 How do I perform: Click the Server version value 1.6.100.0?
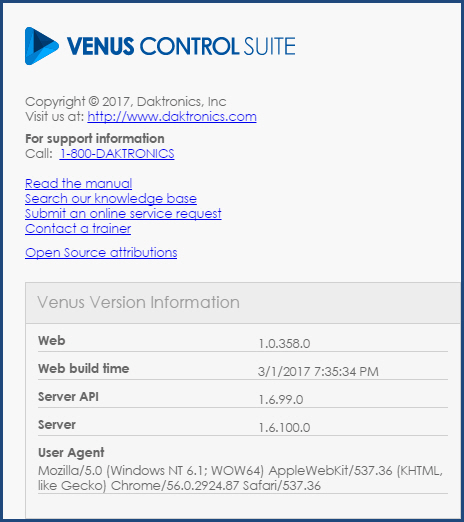[284, 428]
